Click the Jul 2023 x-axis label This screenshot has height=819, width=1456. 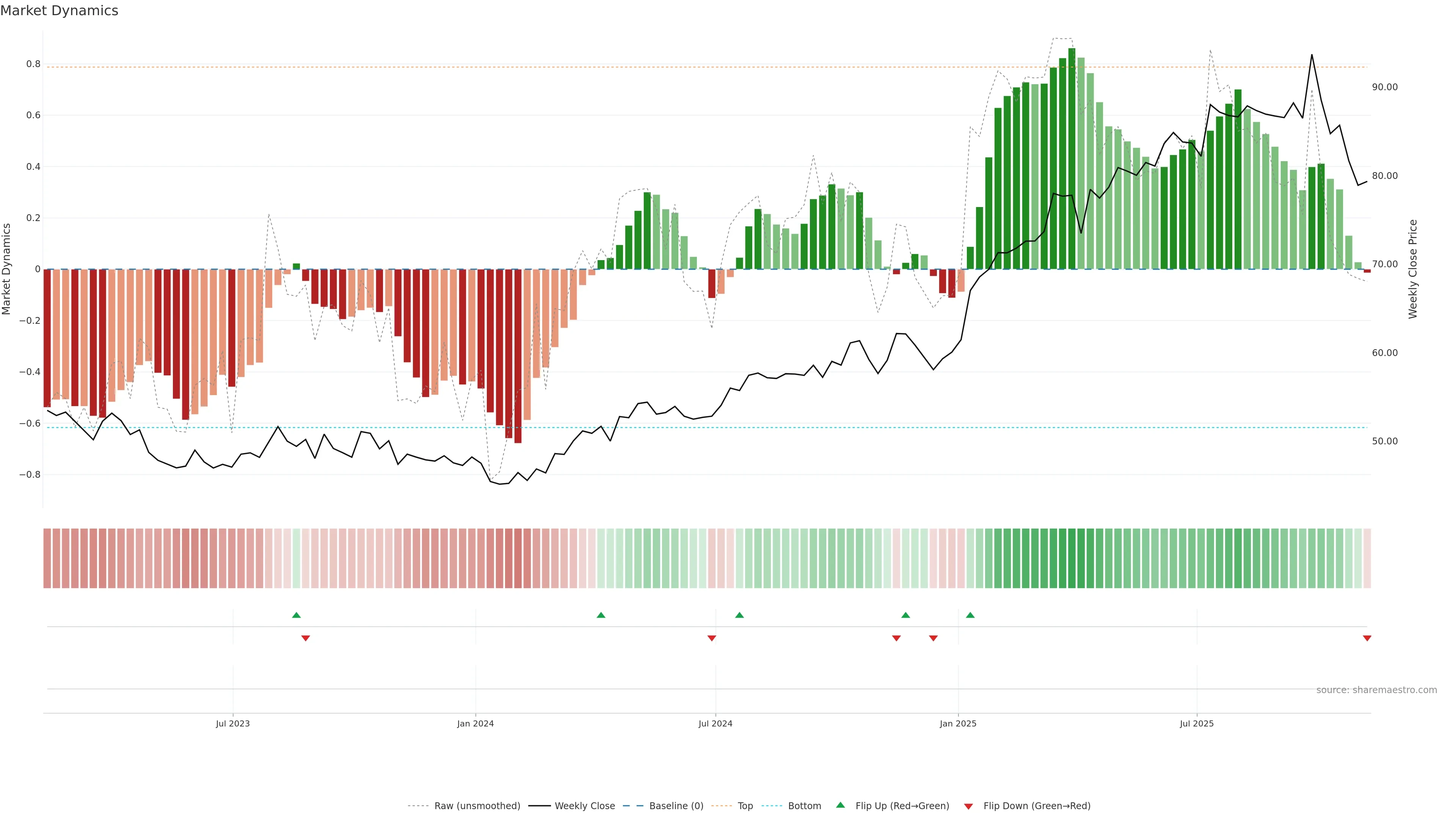(232, 723)
